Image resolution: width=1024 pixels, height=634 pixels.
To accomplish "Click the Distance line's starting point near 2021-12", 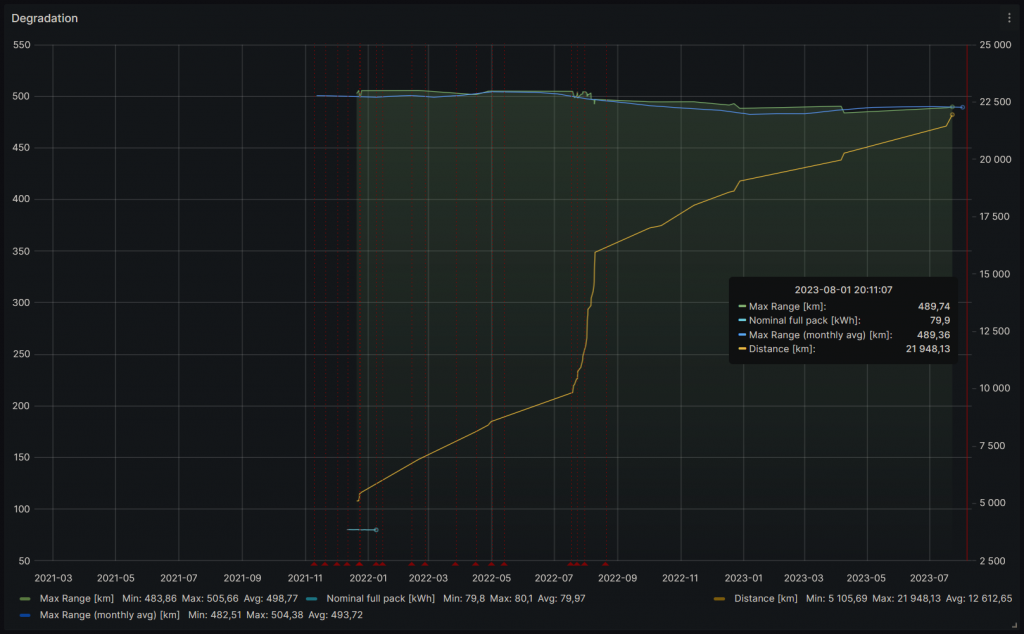I will coord(358,498).
